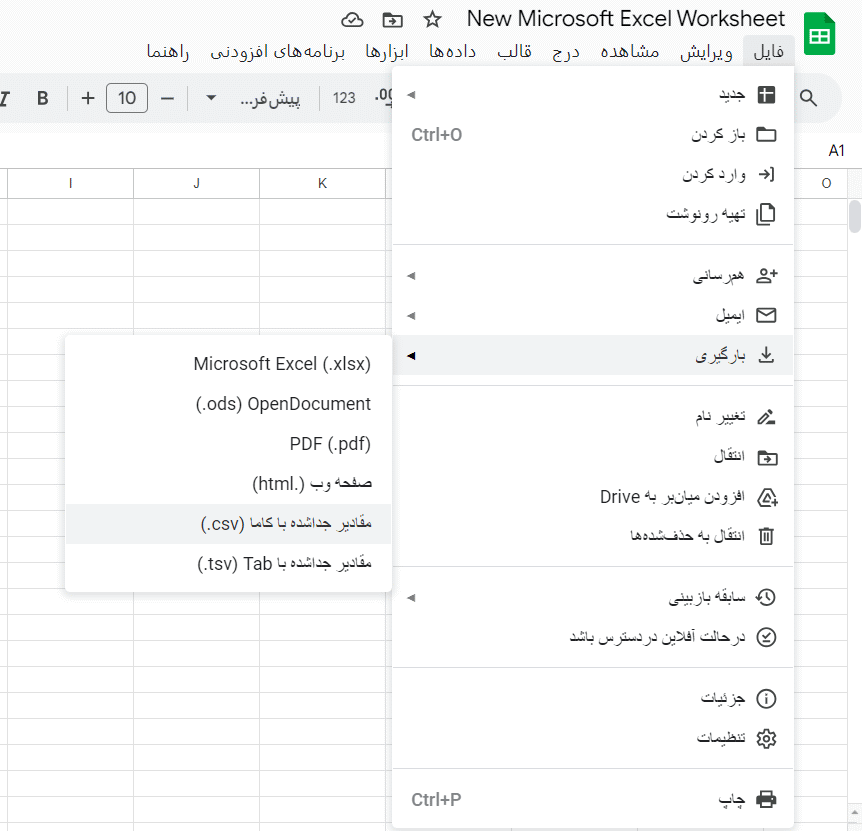
Task: Click the trash bin icon
Action: pyautogui.click(x=766, y=536)
